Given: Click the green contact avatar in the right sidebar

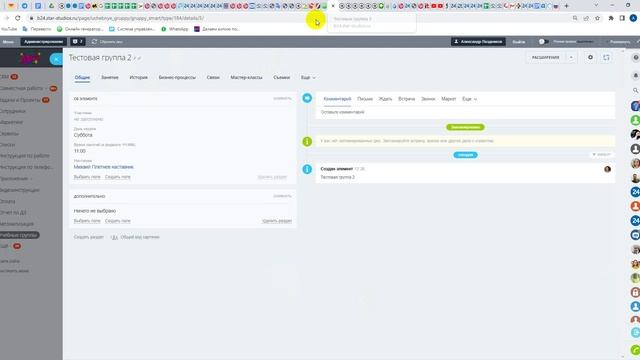Looking at the screenshot, I should [636, 120].
